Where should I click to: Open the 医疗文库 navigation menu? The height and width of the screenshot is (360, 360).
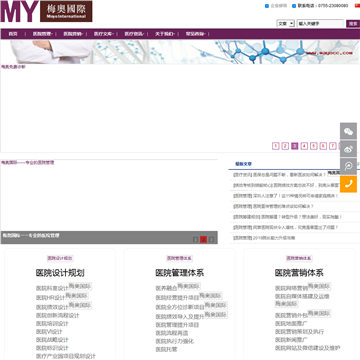coord(104,34)
